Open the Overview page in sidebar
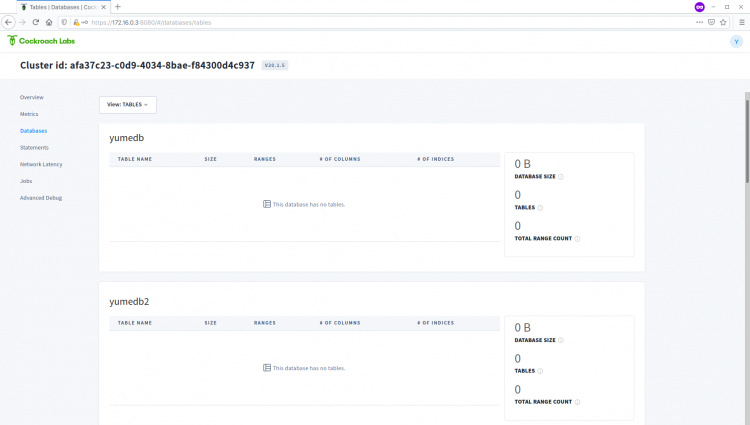 (31, 97)
